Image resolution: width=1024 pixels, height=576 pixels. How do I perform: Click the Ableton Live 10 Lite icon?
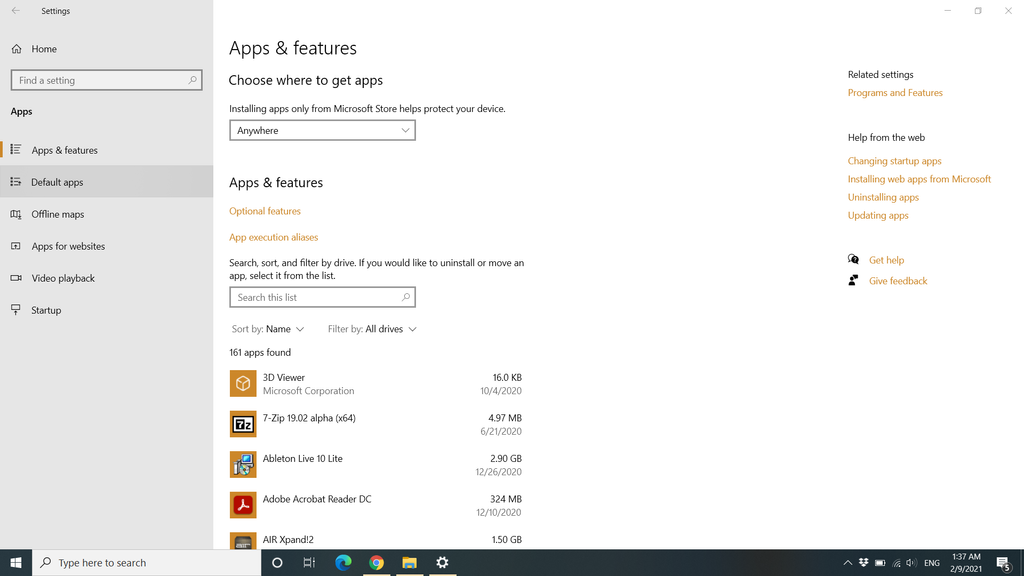tap(242, 464)
